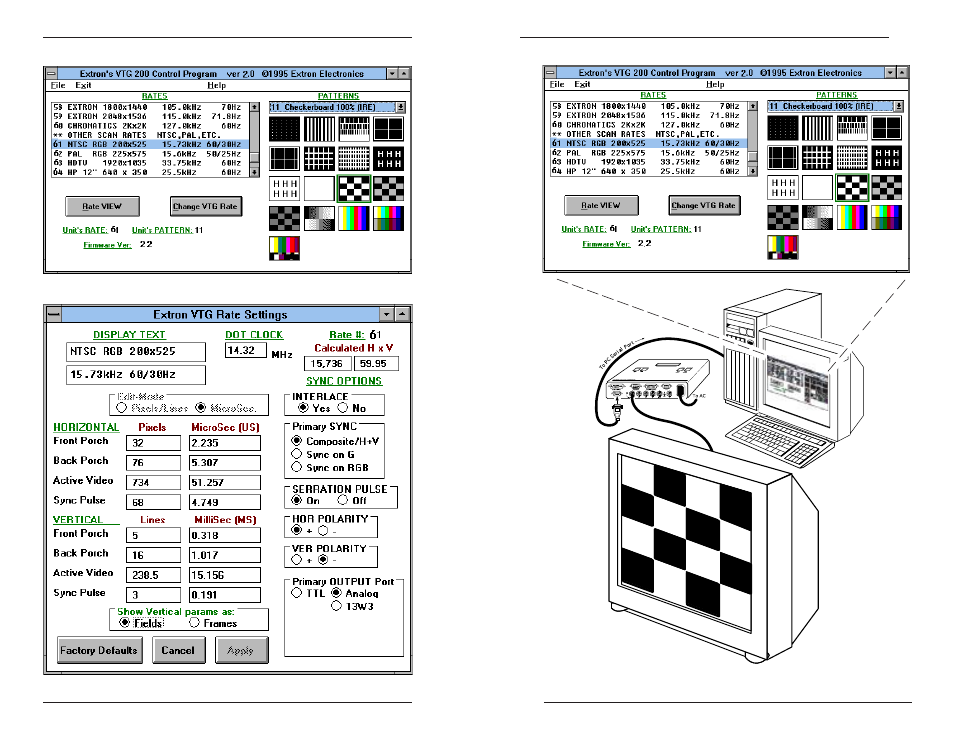The height and width of the screenshot is (737, 954).
Task: Select 'CHROMATICS 2Kx2K' rate in right window list
Action: pyautogui.click(x=649, y=124)
